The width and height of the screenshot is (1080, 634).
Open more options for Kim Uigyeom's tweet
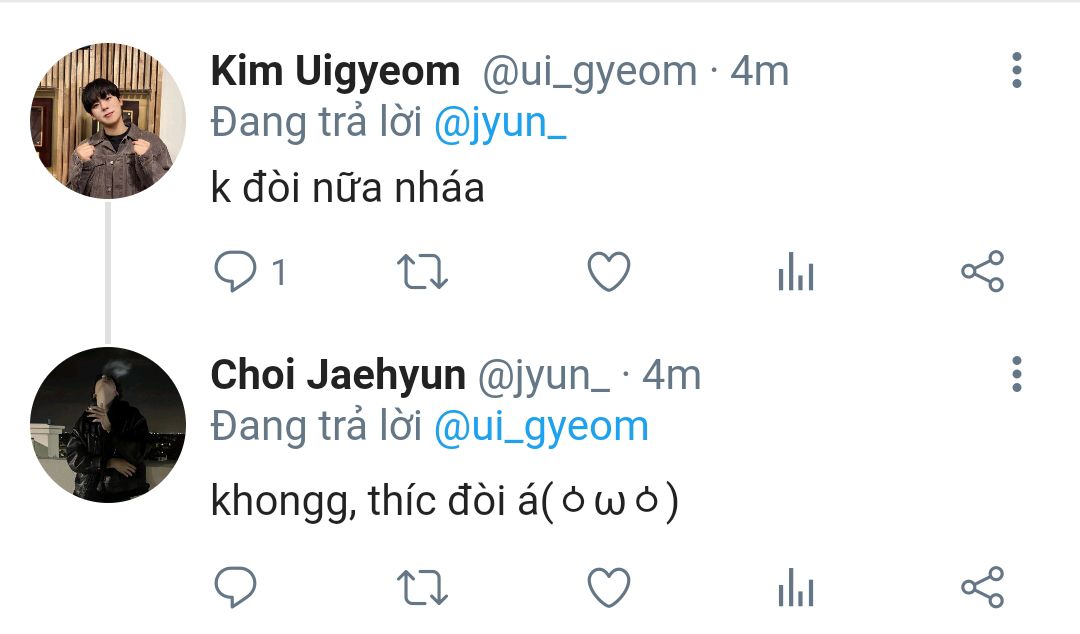click(x=1017, y=70)
